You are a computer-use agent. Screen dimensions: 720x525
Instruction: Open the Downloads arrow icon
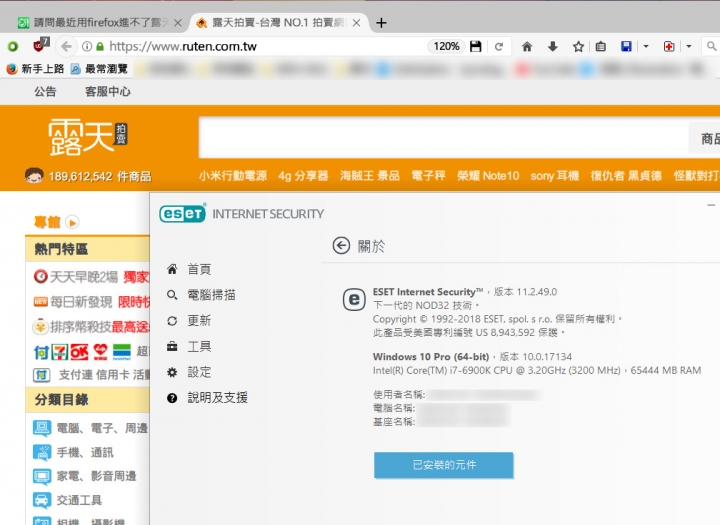553,46
